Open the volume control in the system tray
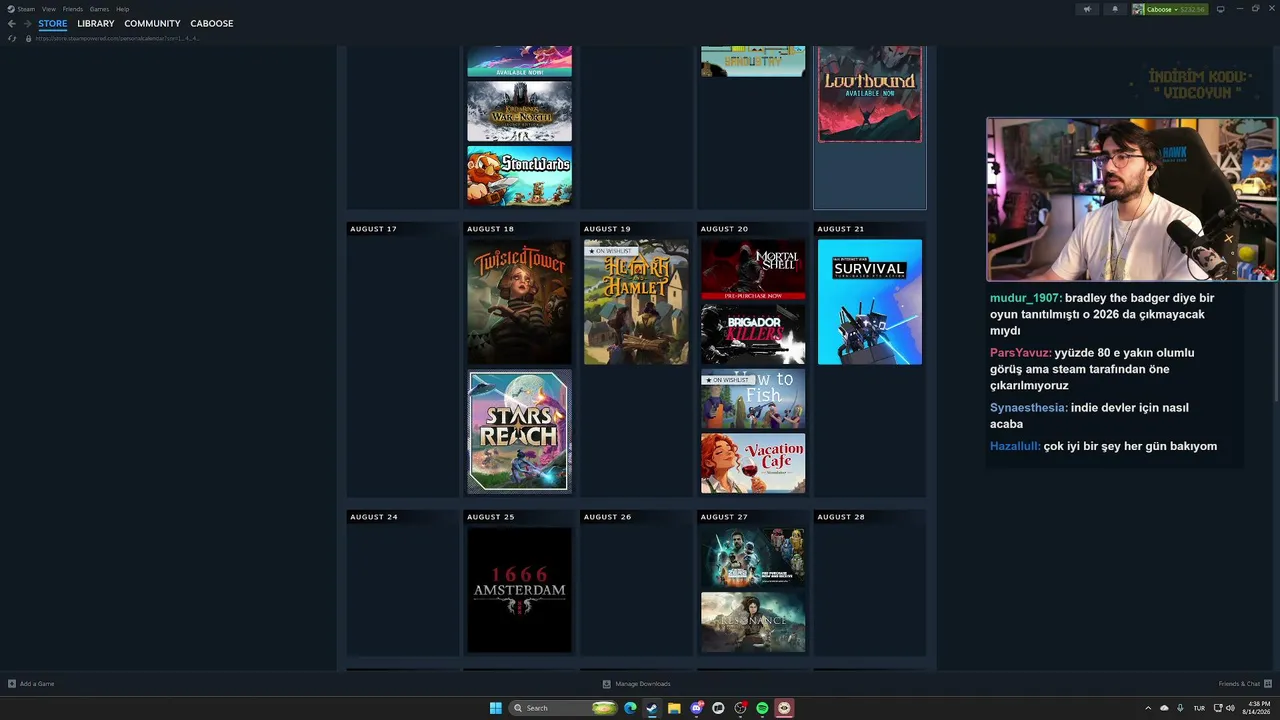The height and width of the screenshot is (720, 1280). 1230,708
